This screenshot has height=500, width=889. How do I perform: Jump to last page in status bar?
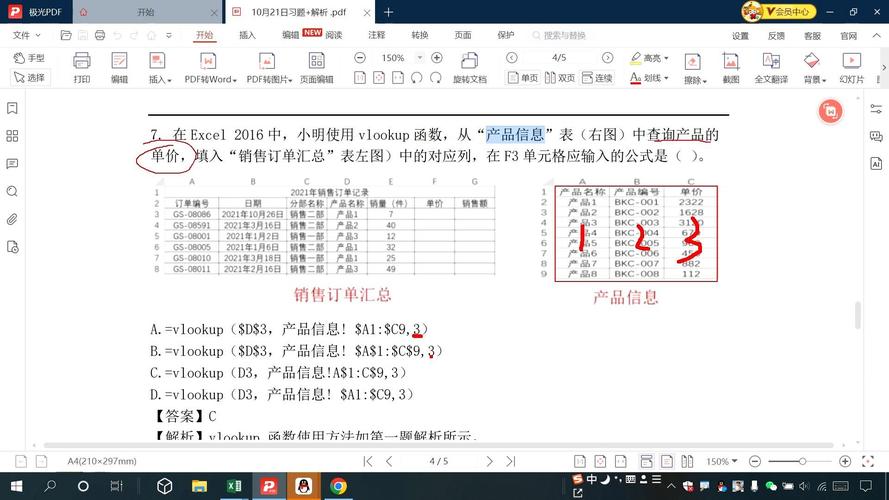[511, 461]
